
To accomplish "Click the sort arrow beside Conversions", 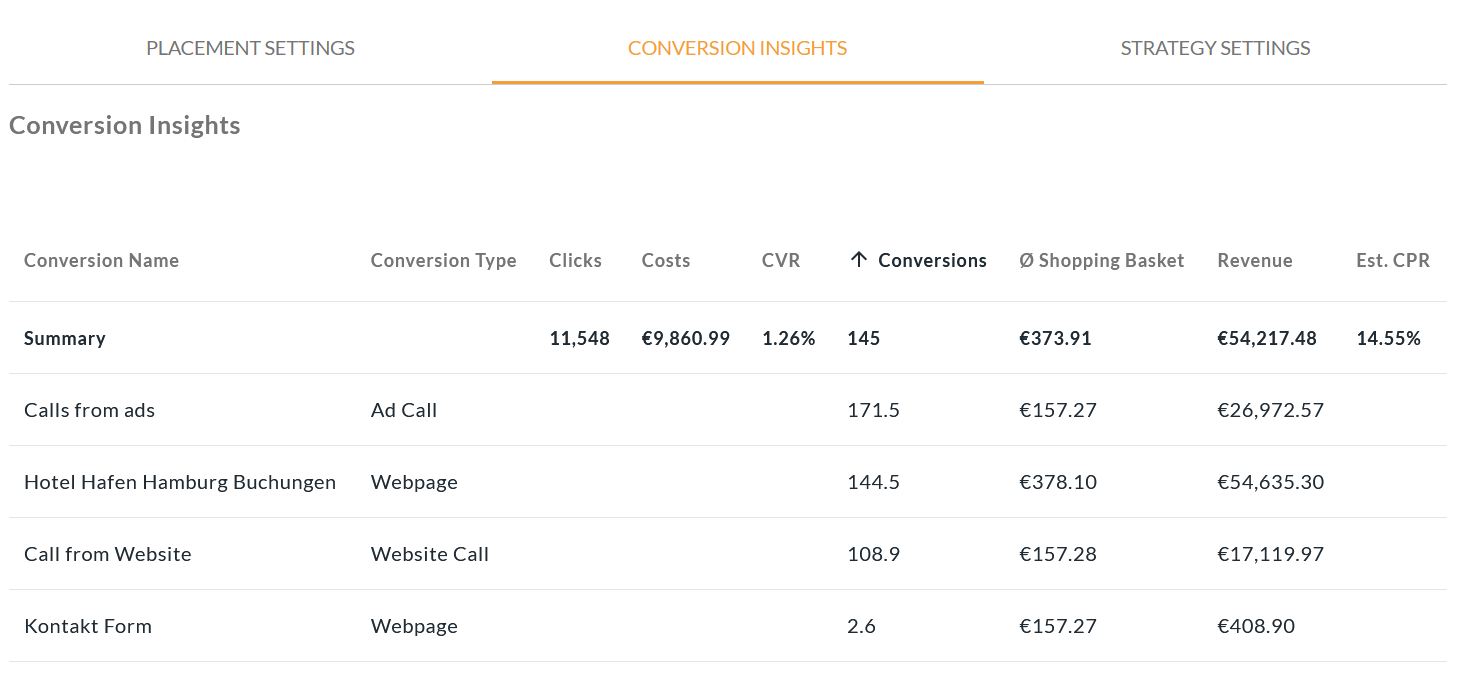I will (x=858, y=260).
